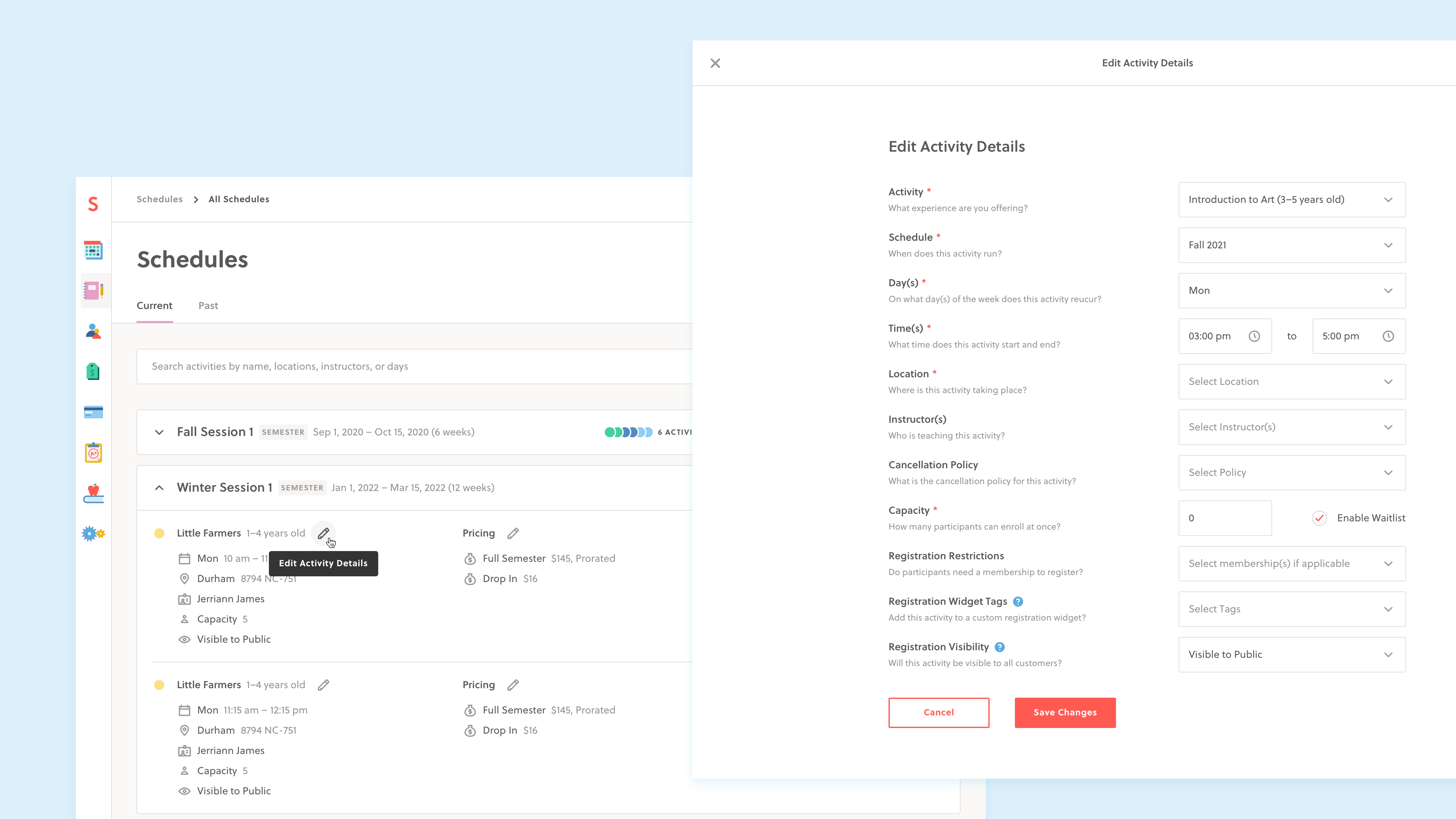Expand the Fall Session 1 schedule

pyautogui.click(x=159, y=432)
